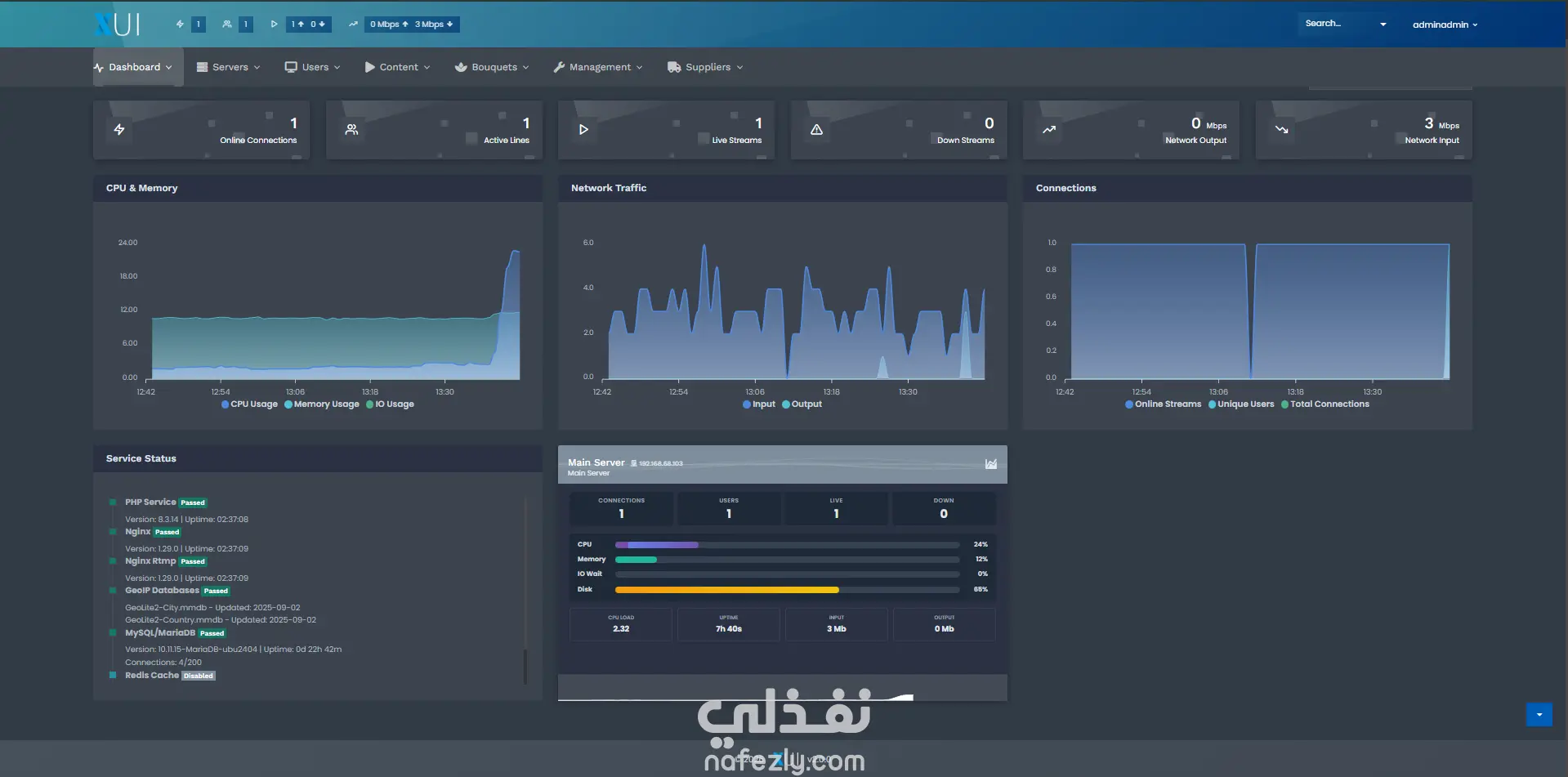
Task: Toggle Unique Users series in the Connections legend
Action: pyautogui.click(x=1241, y=404)
